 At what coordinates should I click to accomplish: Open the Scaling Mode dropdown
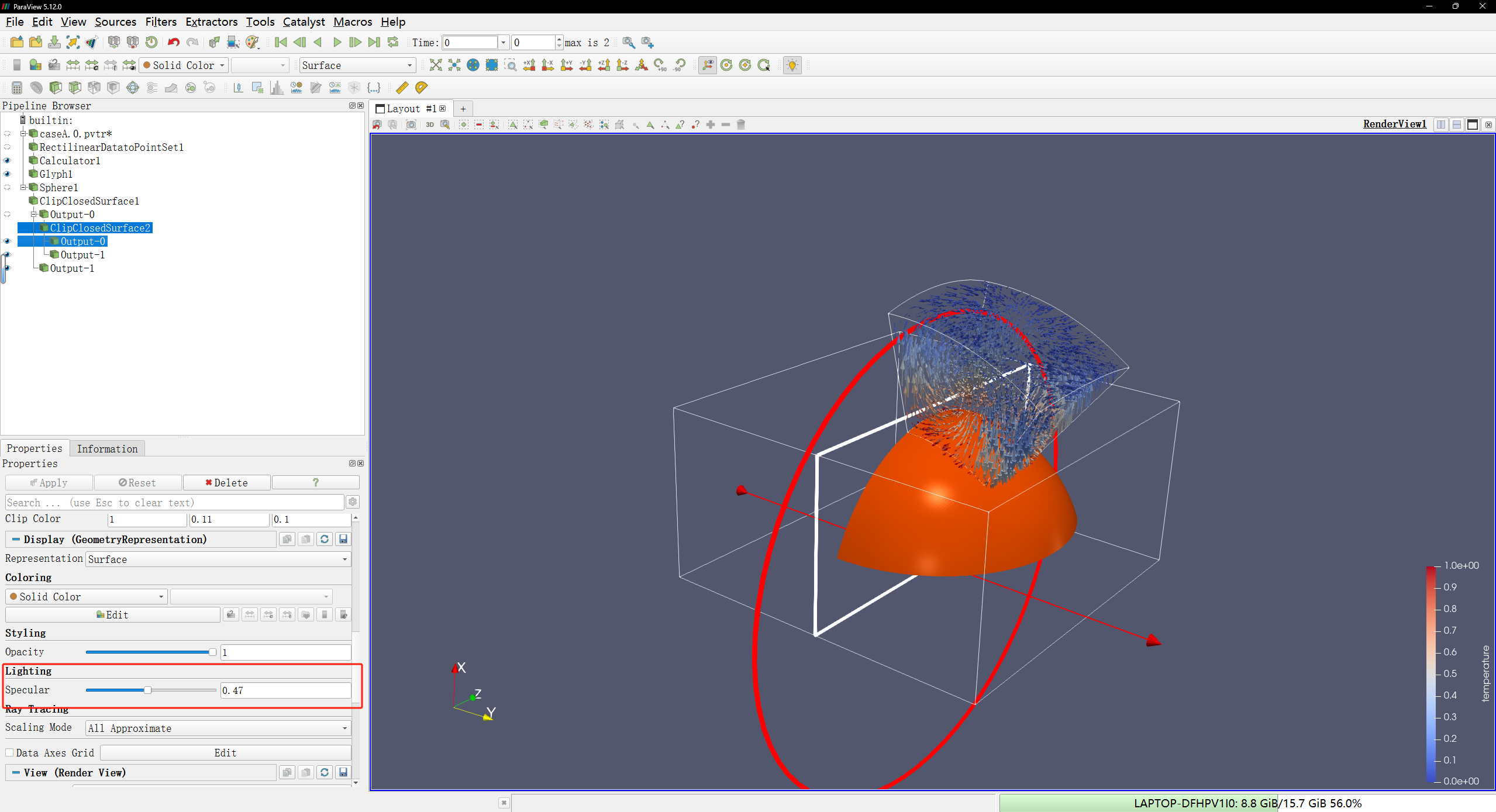218,728
